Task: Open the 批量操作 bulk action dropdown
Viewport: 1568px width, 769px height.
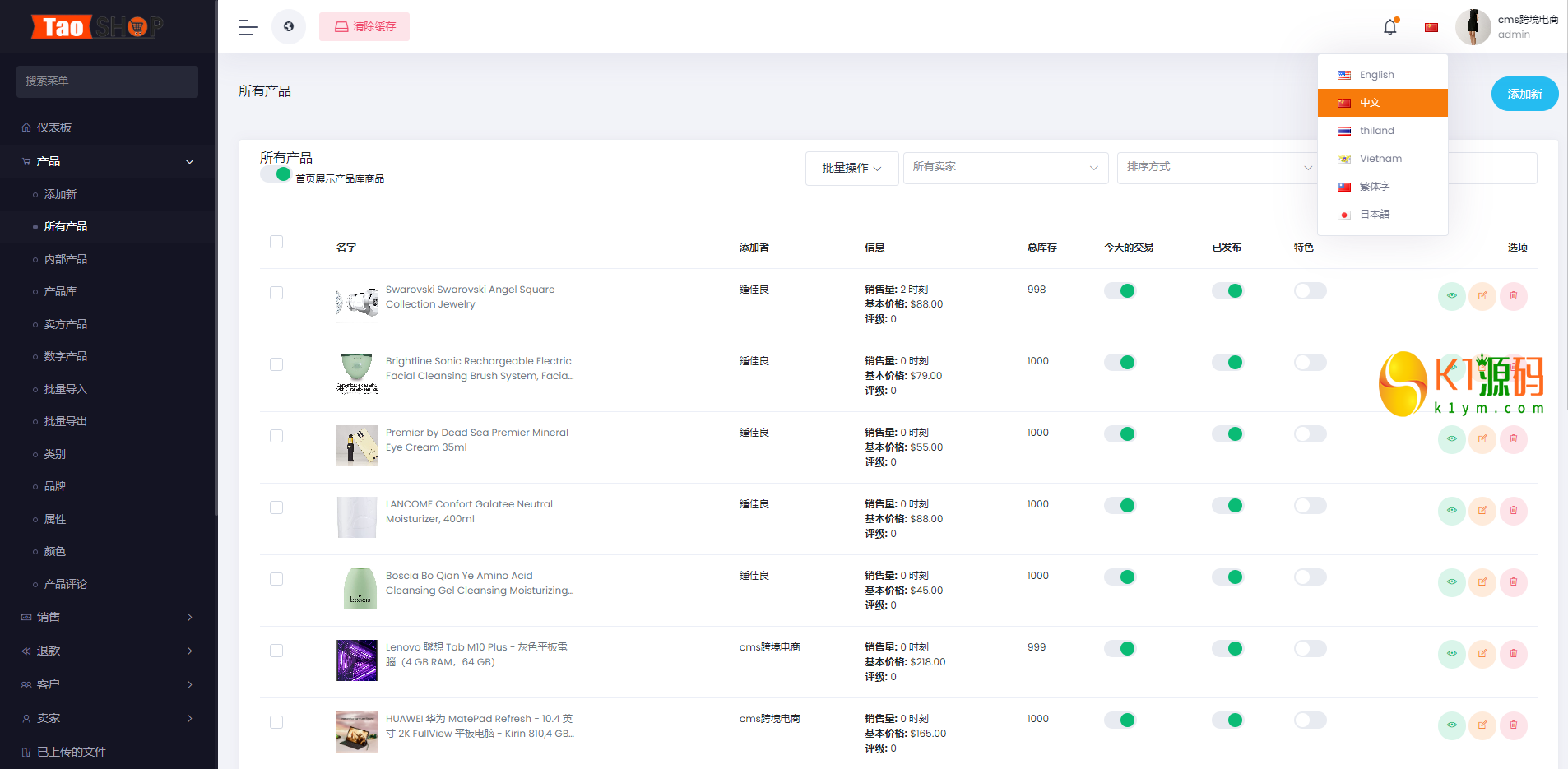Action: tap(851, 168)
